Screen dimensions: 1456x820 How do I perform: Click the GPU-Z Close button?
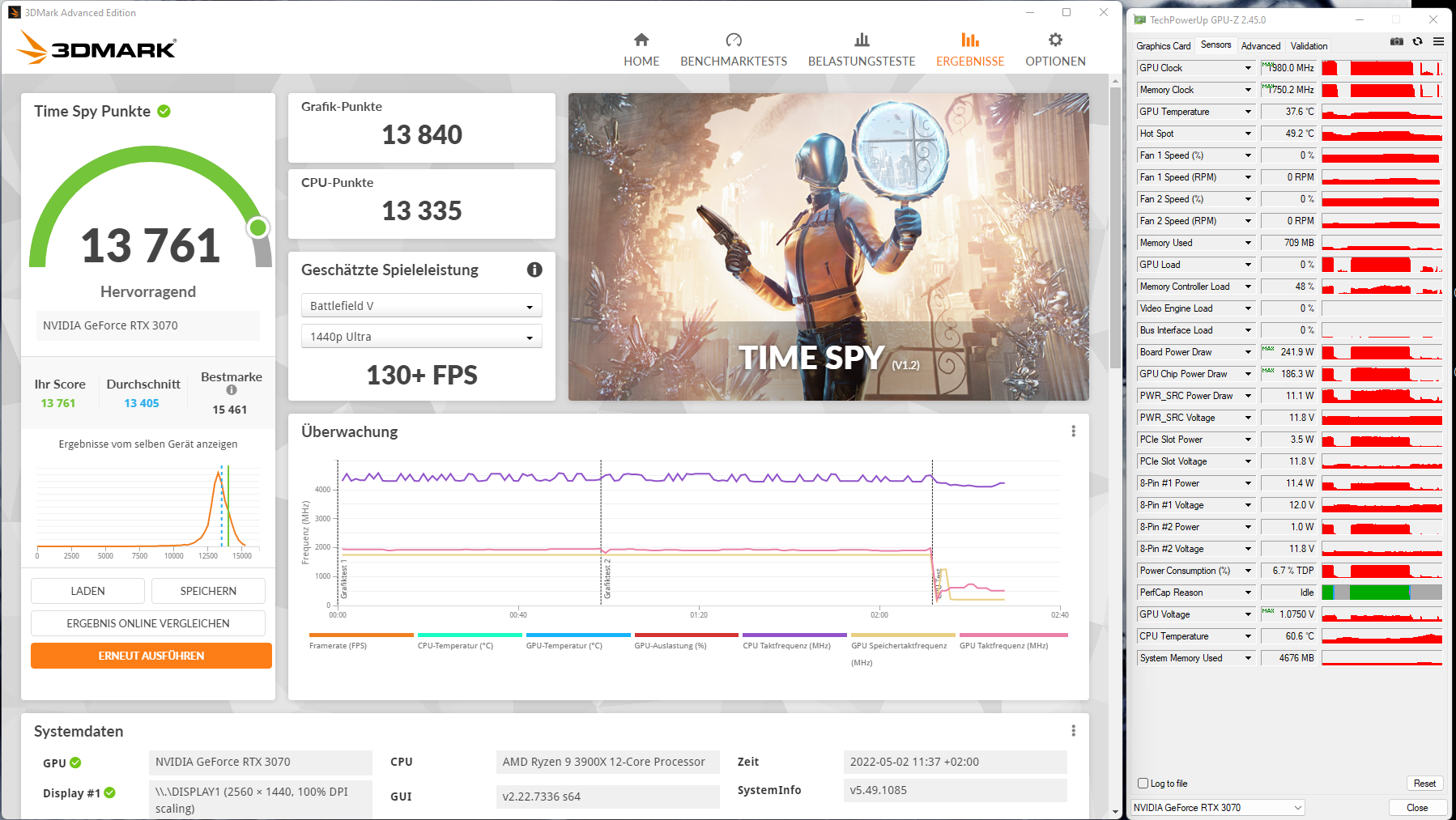pos(1417,808)
